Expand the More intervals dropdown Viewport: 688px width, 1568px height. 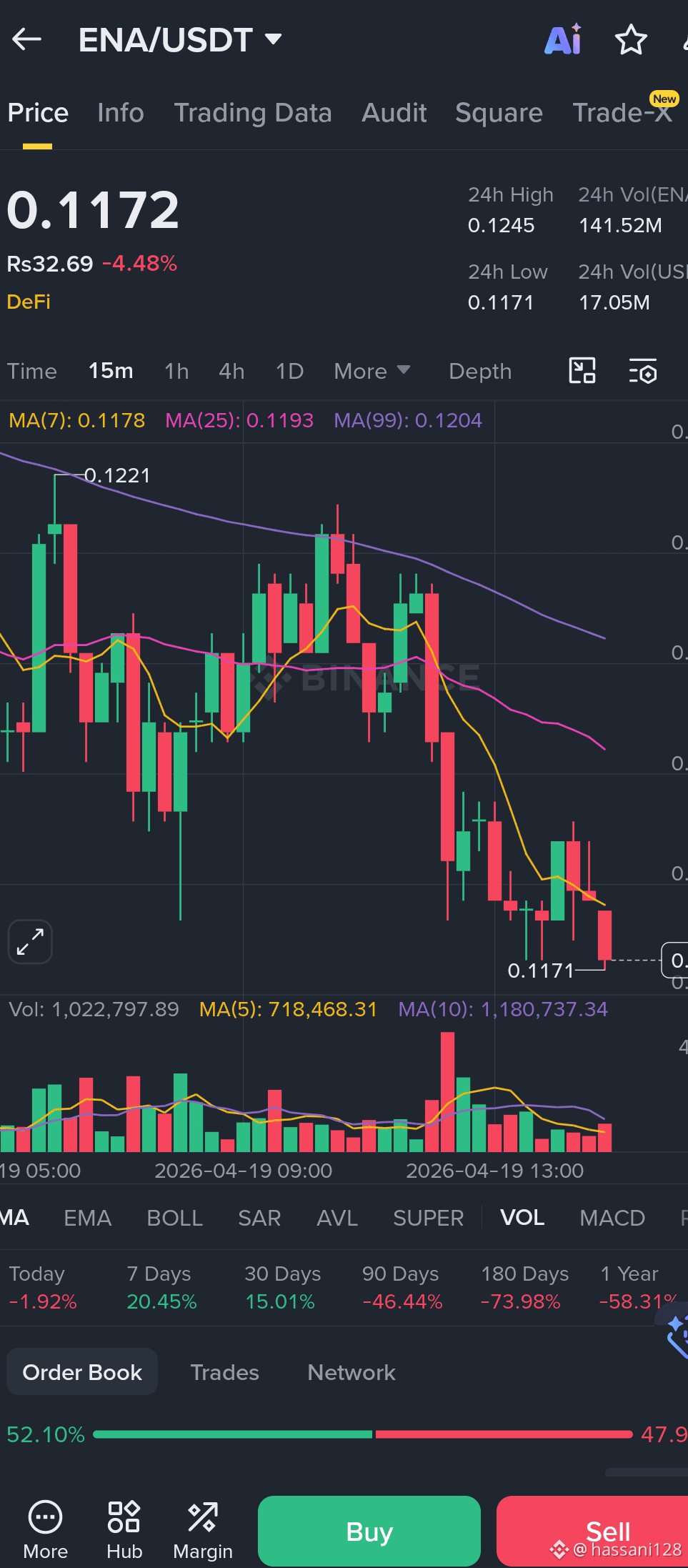372,372
